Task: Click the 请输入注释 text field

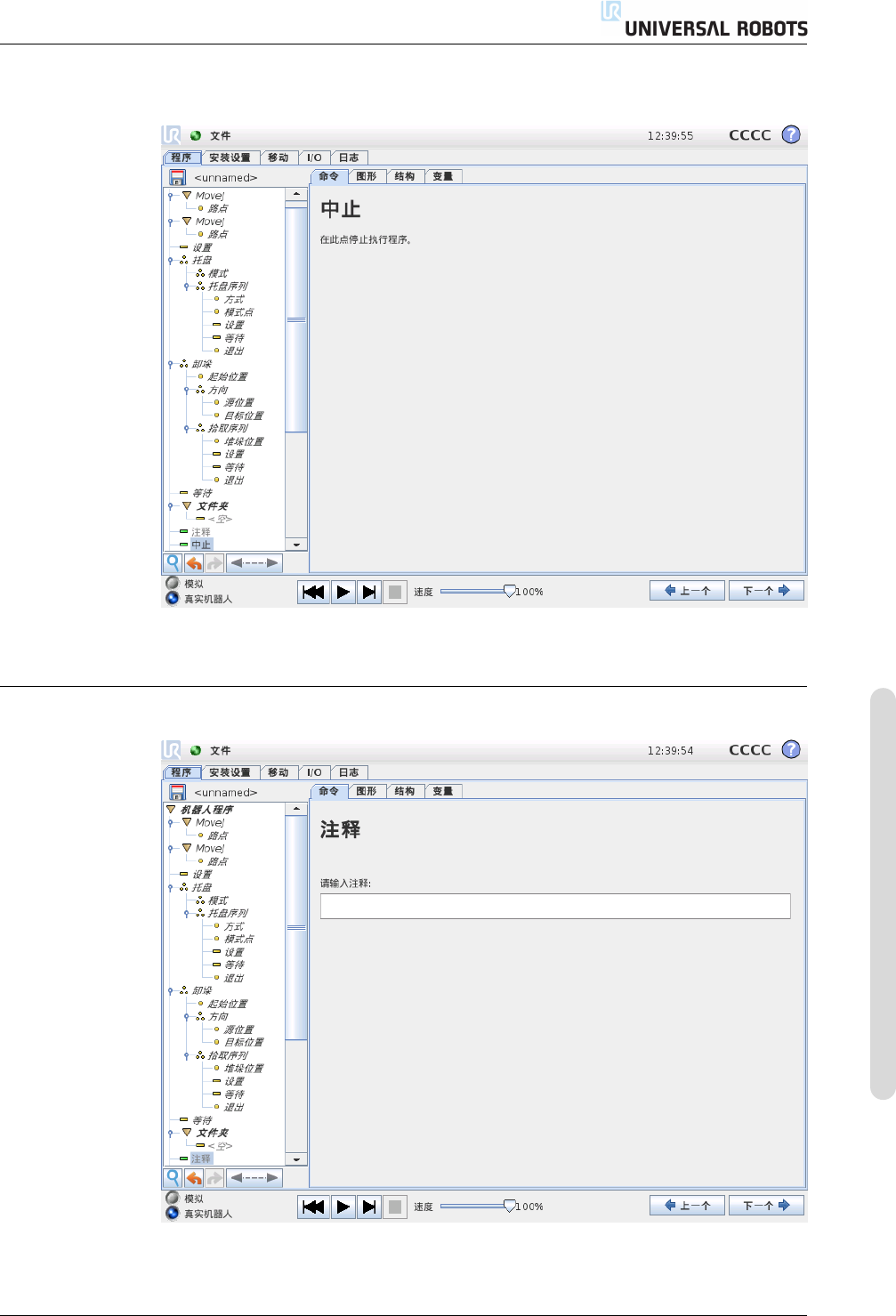Action: coord(555,906)
